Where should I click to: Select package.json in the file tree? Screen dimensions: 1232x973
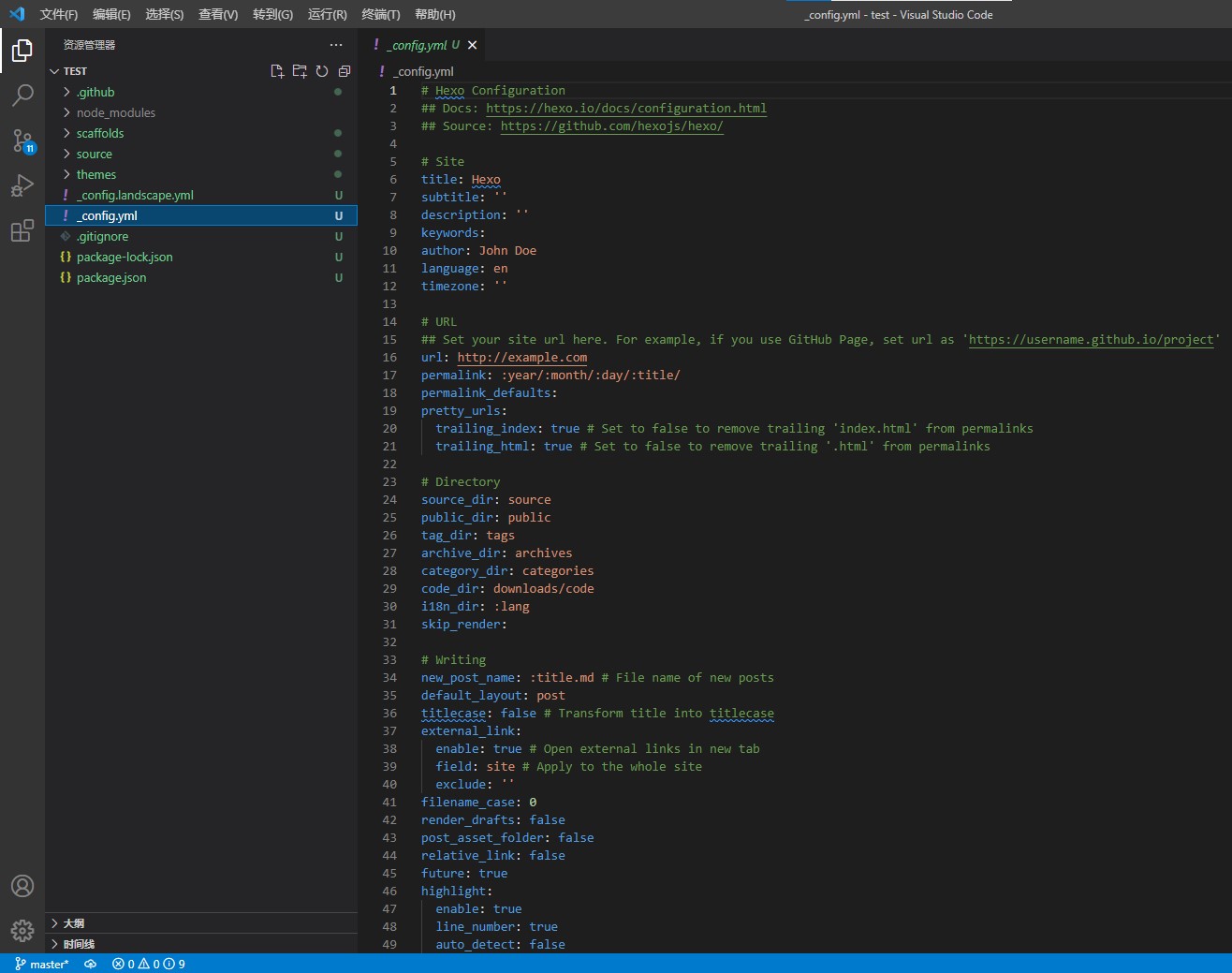pyautogui.click(x=111, y=277)
